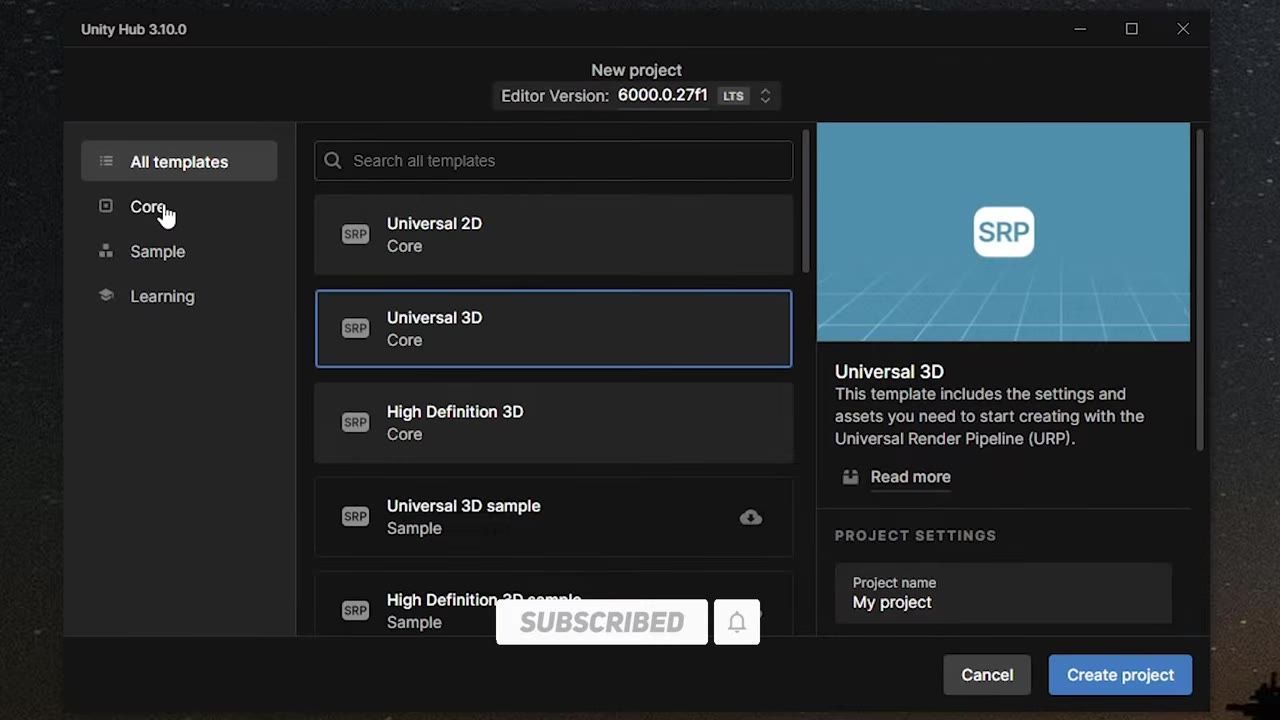Close the Unity Hub window
1280x720 pixels.
click(x=1183, y=29)
